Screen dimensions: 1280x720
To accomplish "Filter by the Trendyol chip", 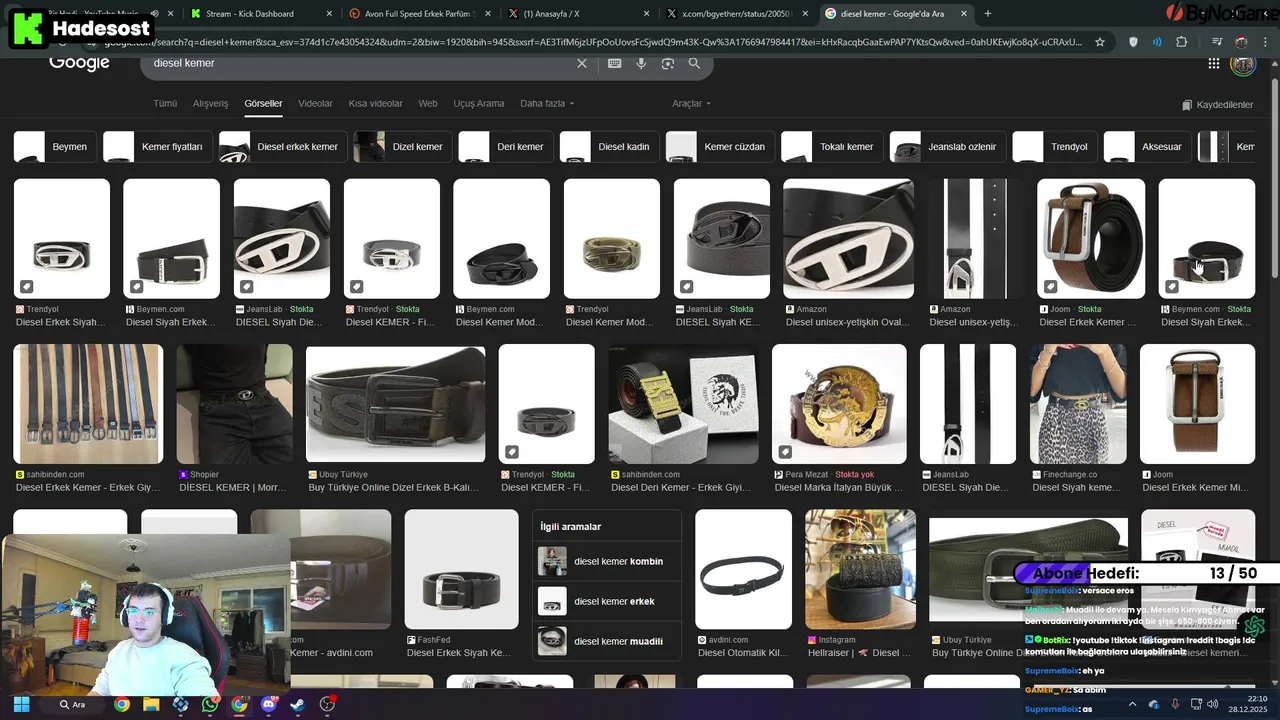I will [1055, 146].
